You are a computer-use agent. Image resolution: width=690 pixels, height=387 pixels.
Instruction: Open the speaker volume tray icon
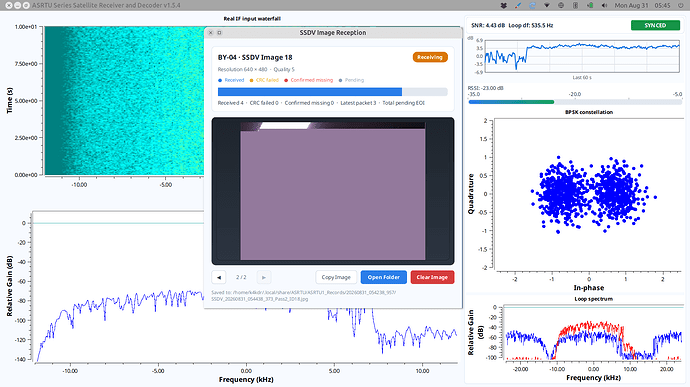604,5
